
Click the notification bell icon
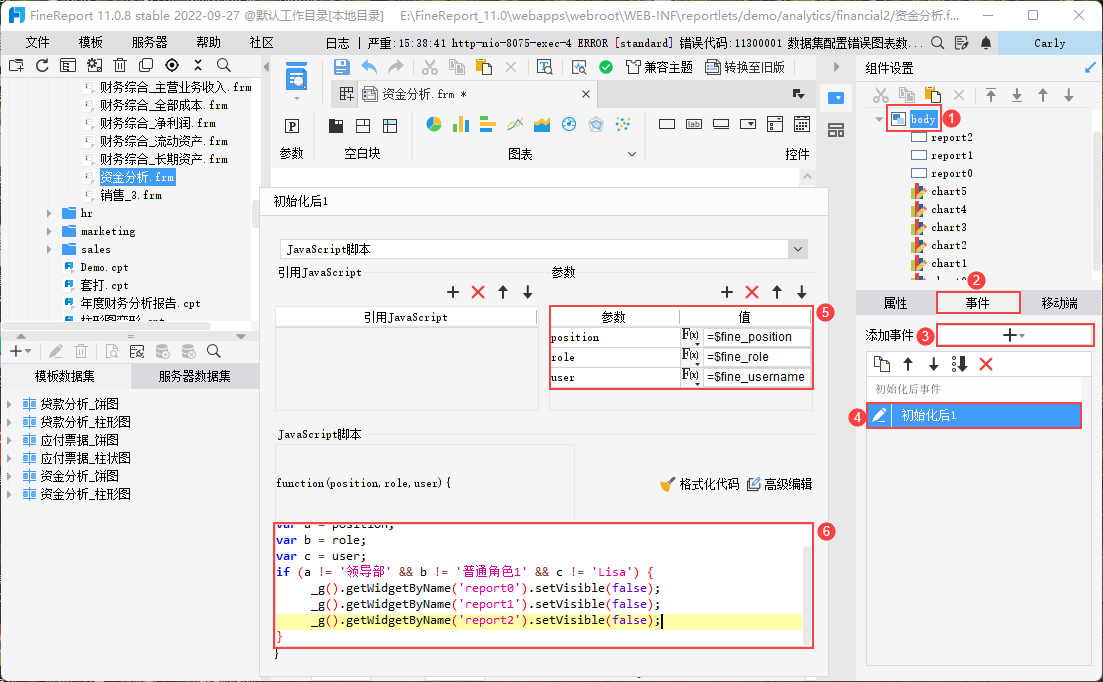point(986,43)
